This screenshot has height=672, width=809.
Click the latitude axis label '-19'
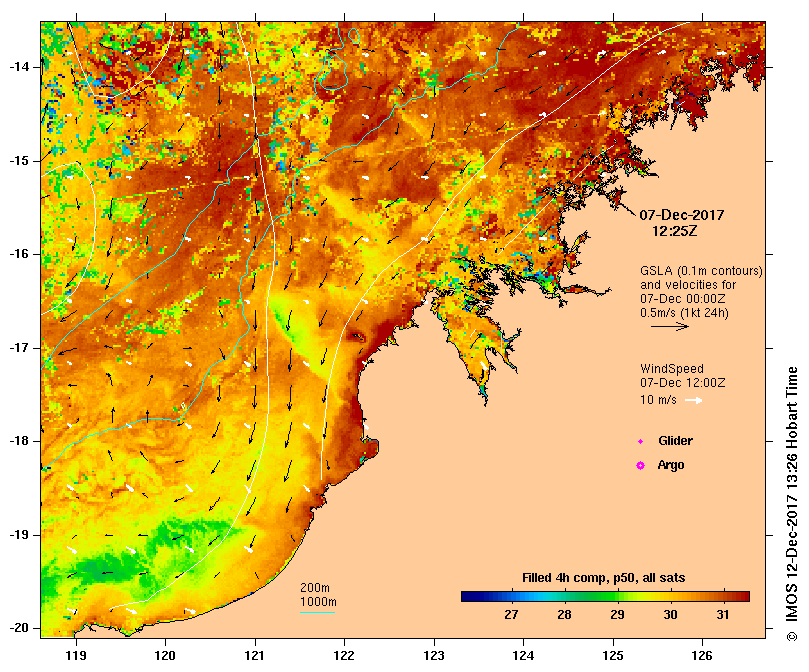click(19, 535)
